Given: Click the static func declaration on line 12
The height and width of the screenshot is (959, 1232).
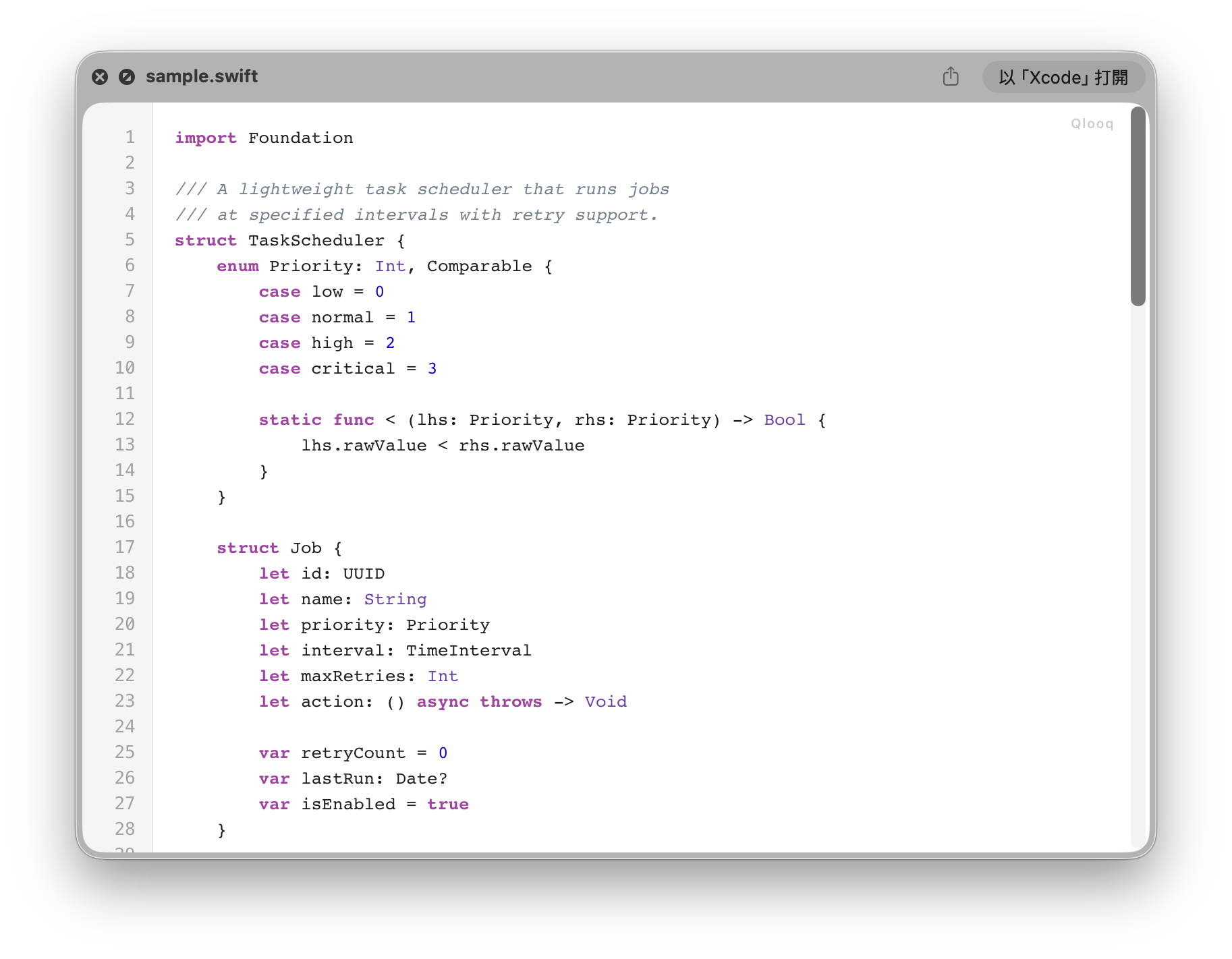Looking at the screenshot, I should [x=316, y=419].
